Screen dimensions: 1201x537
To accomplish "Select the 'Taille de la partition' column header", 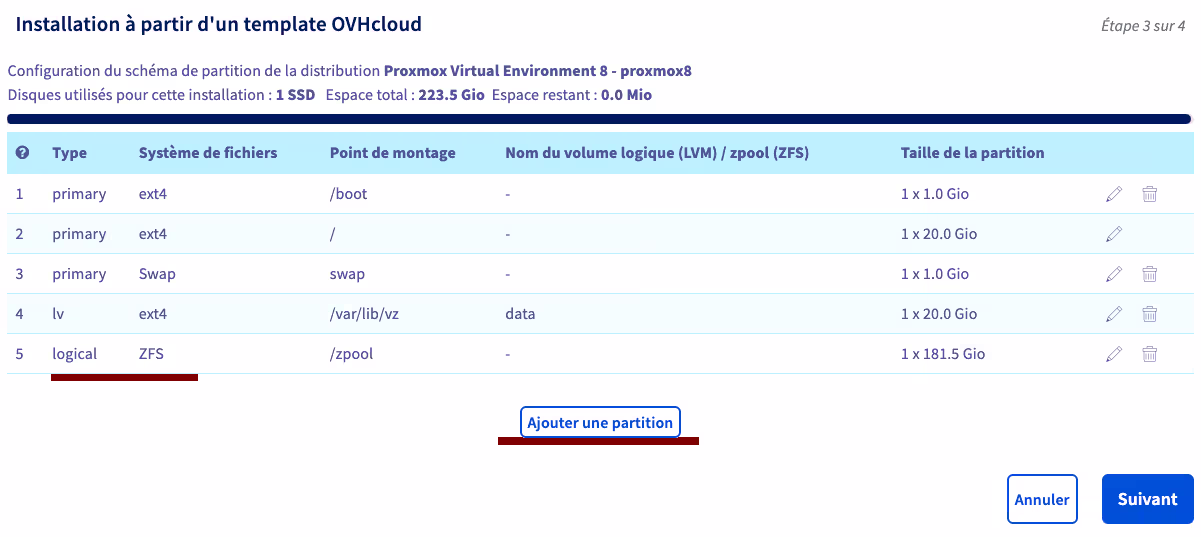I will [x=972, y=153].
